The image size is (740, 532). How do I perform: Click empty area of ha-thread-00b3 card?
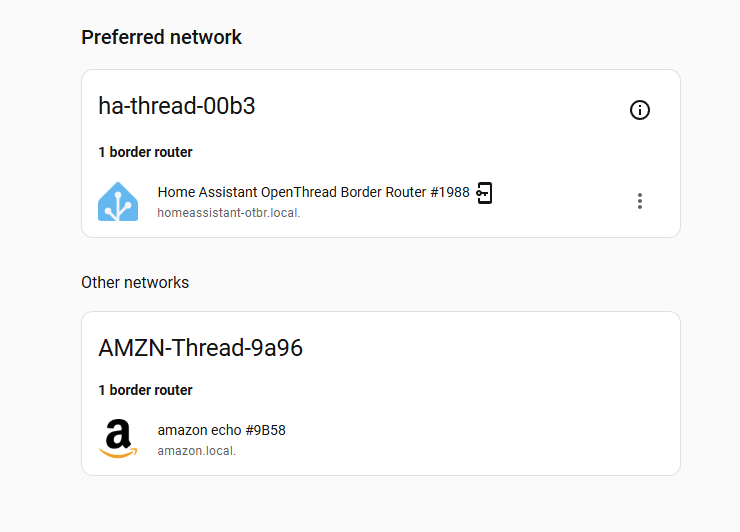425,137
